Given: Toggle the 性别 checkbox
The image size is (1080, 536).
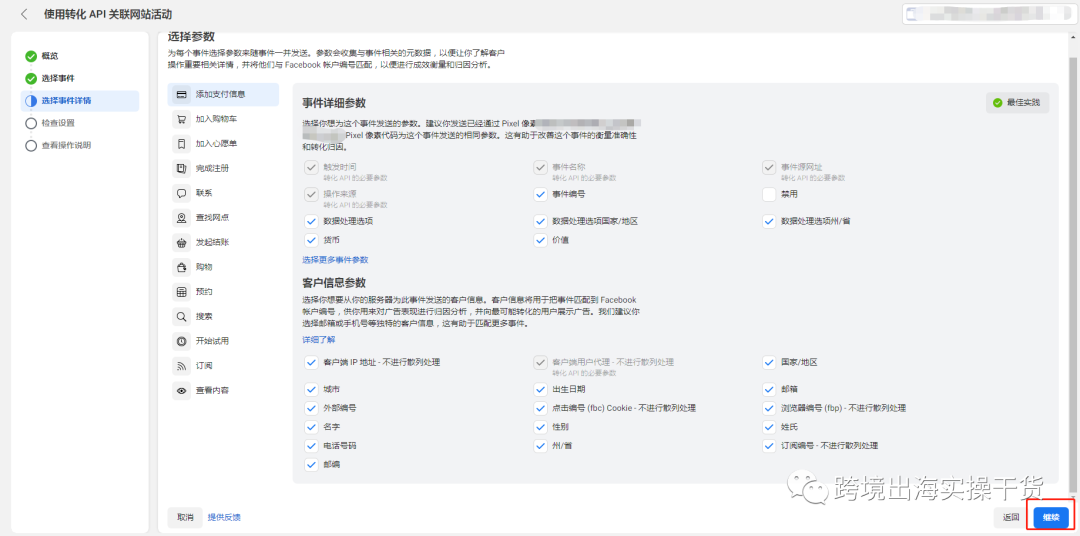Looking at the screenshot, I should pos(541,427).
